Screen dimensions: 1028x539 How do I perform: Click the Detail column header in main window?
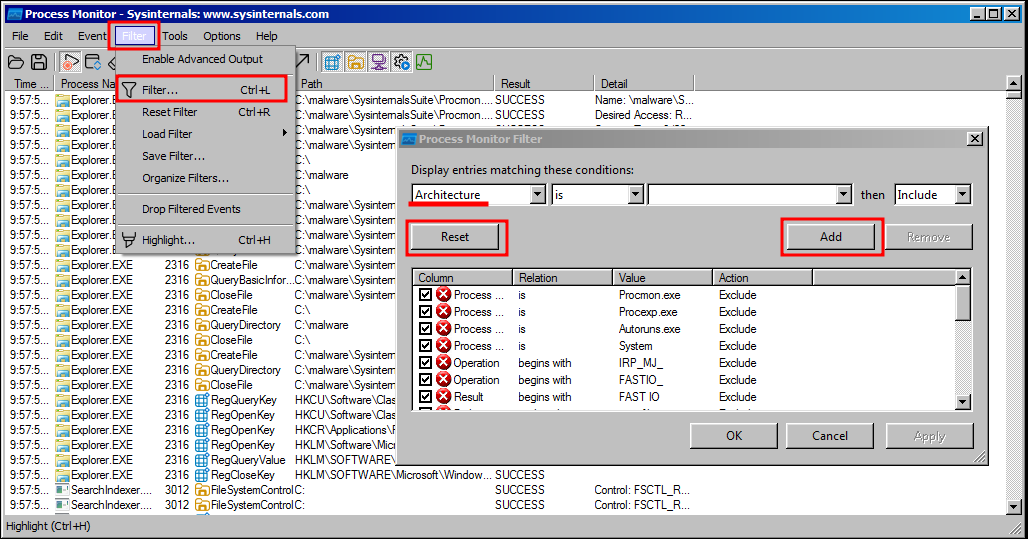tap(644, 84)
